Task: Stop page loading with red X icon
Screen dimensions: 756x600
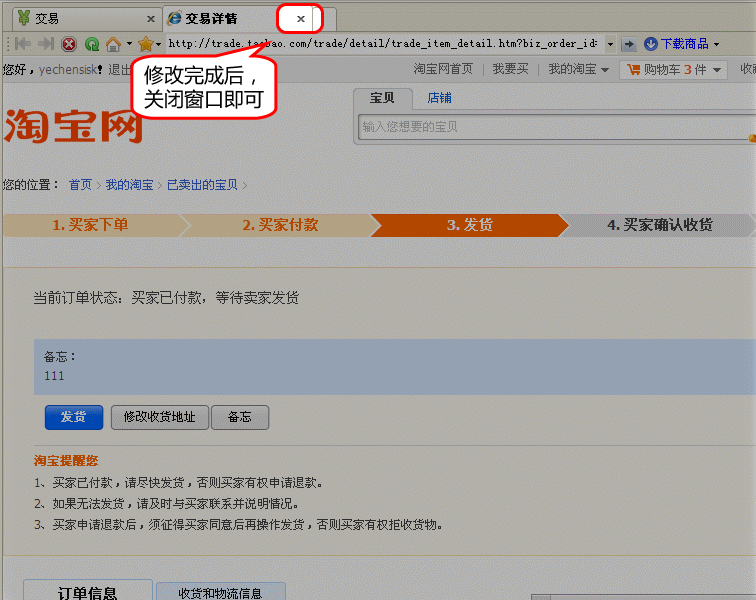Action: click(x=69, y=44)
